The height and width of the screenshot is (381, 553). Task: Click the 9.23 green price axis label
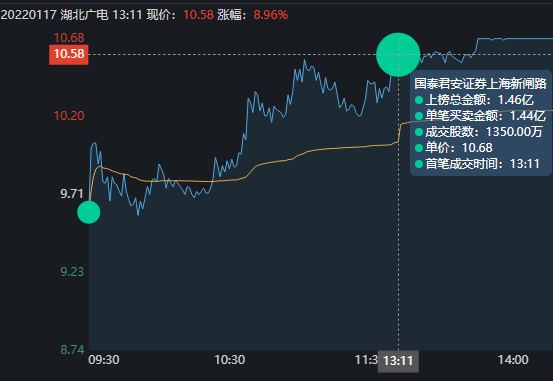point(72,272)
